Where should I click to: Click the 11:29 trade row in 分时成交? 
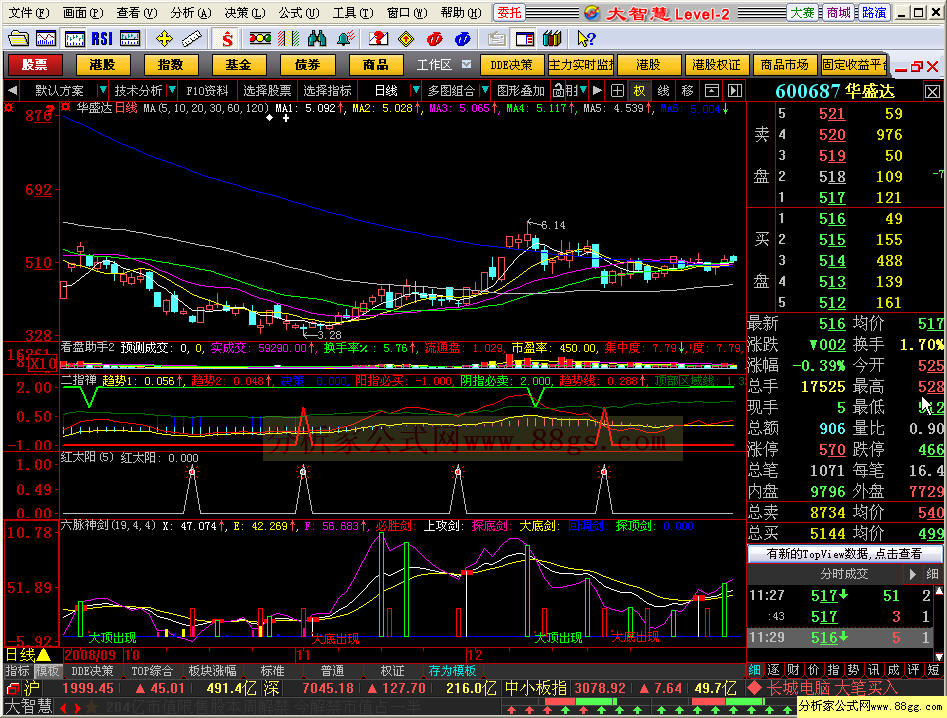pos(839,637)
